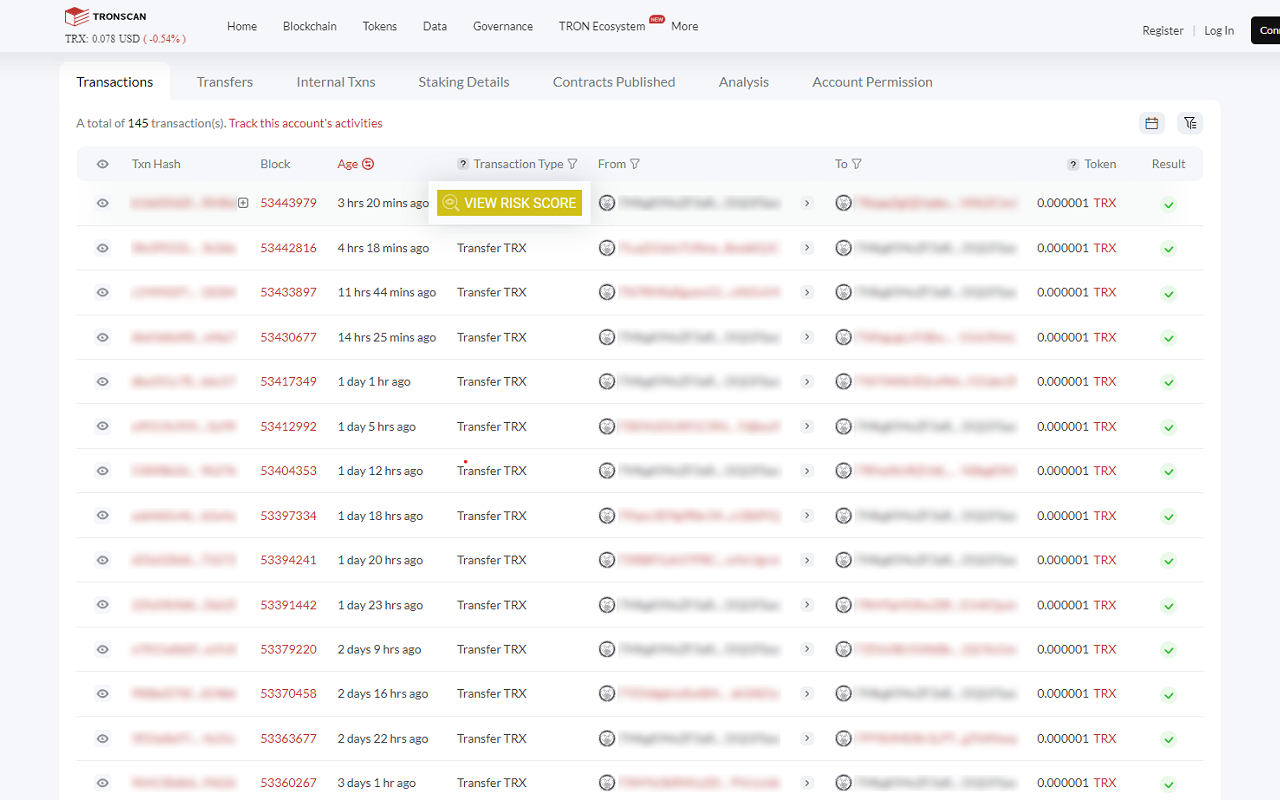Open block 53360267 link
This screenshot has height=800, width=1280.
[x=288, y=783]
